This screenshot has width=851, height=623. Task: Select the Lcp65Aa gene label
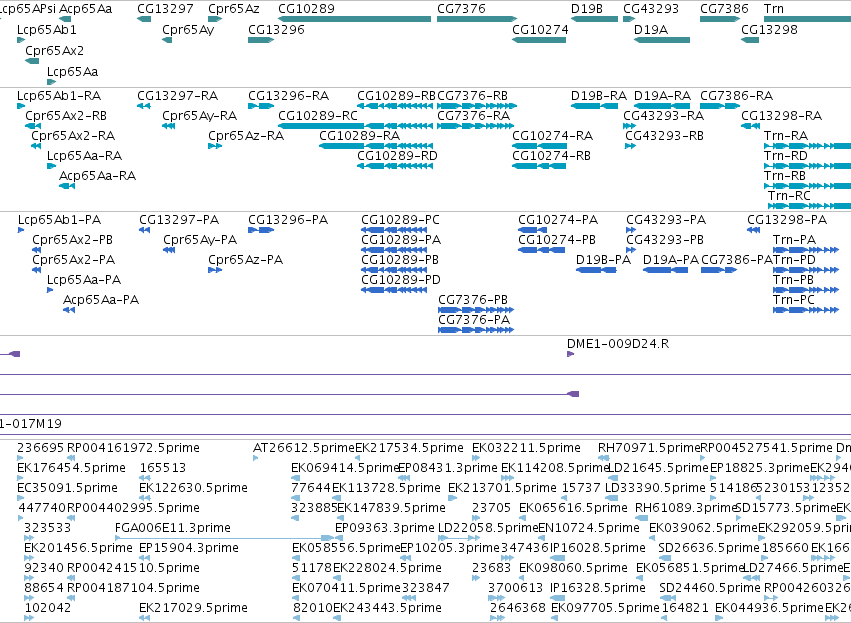point(72,72)
